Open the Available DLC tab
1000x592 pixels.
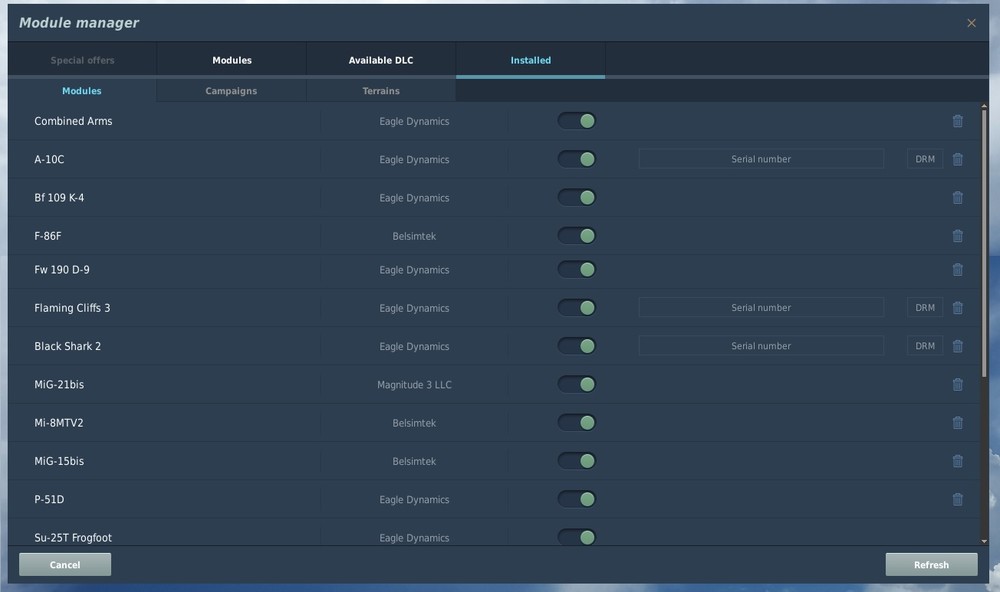point(381,60)
